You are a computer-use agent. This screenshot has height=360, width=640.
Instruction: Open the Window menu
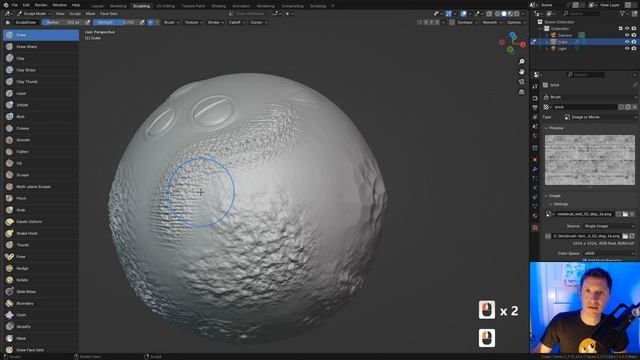pos(60,5)
